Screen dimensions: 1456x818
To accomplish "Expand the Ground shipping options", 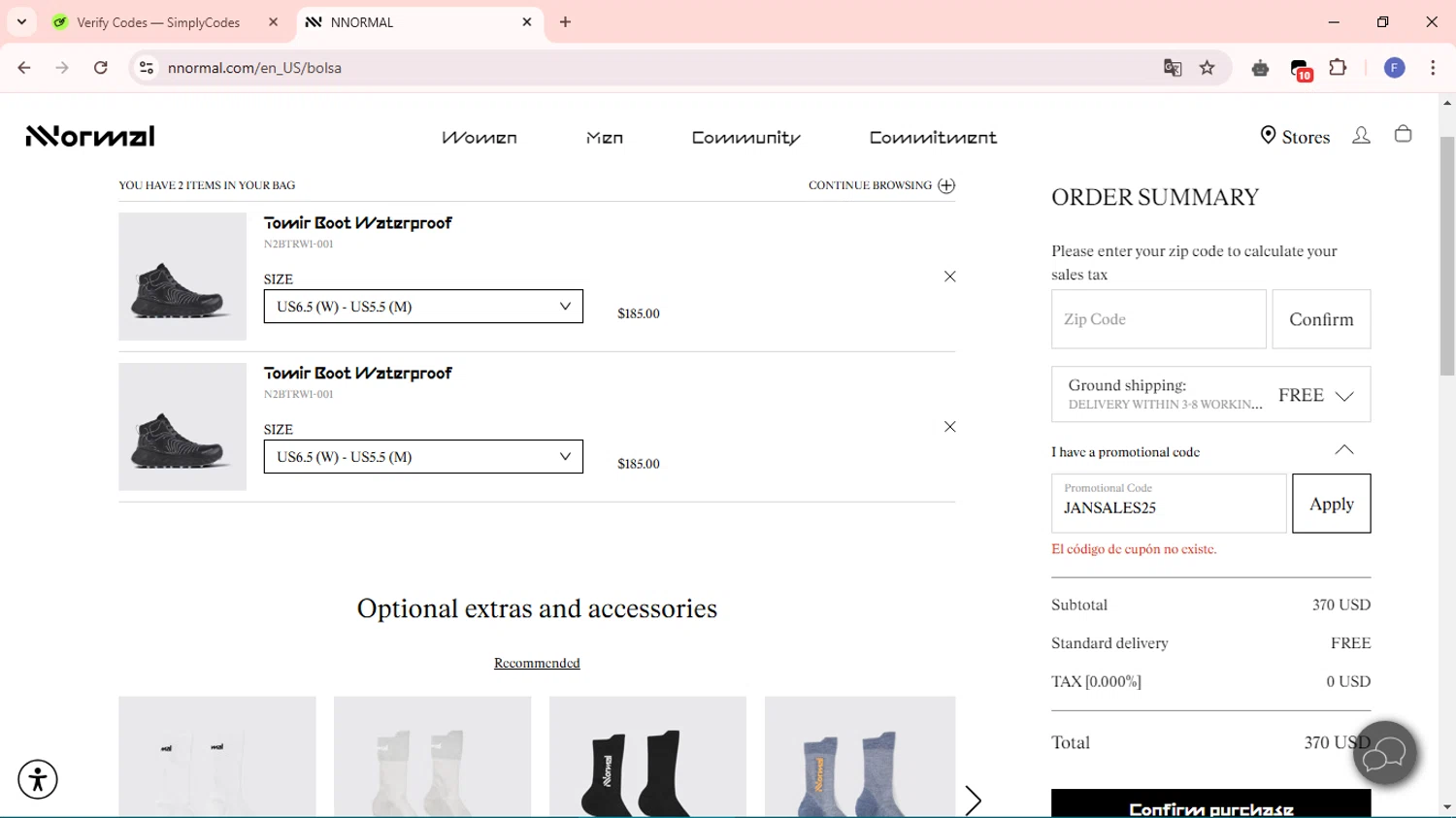I will coord(1210,394).
